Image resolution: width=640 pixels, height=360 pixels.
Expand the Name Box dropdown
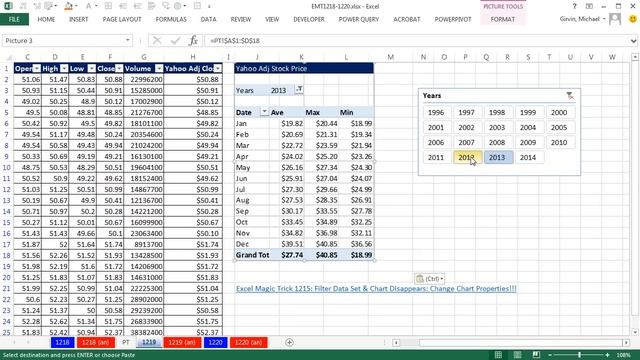128,40
